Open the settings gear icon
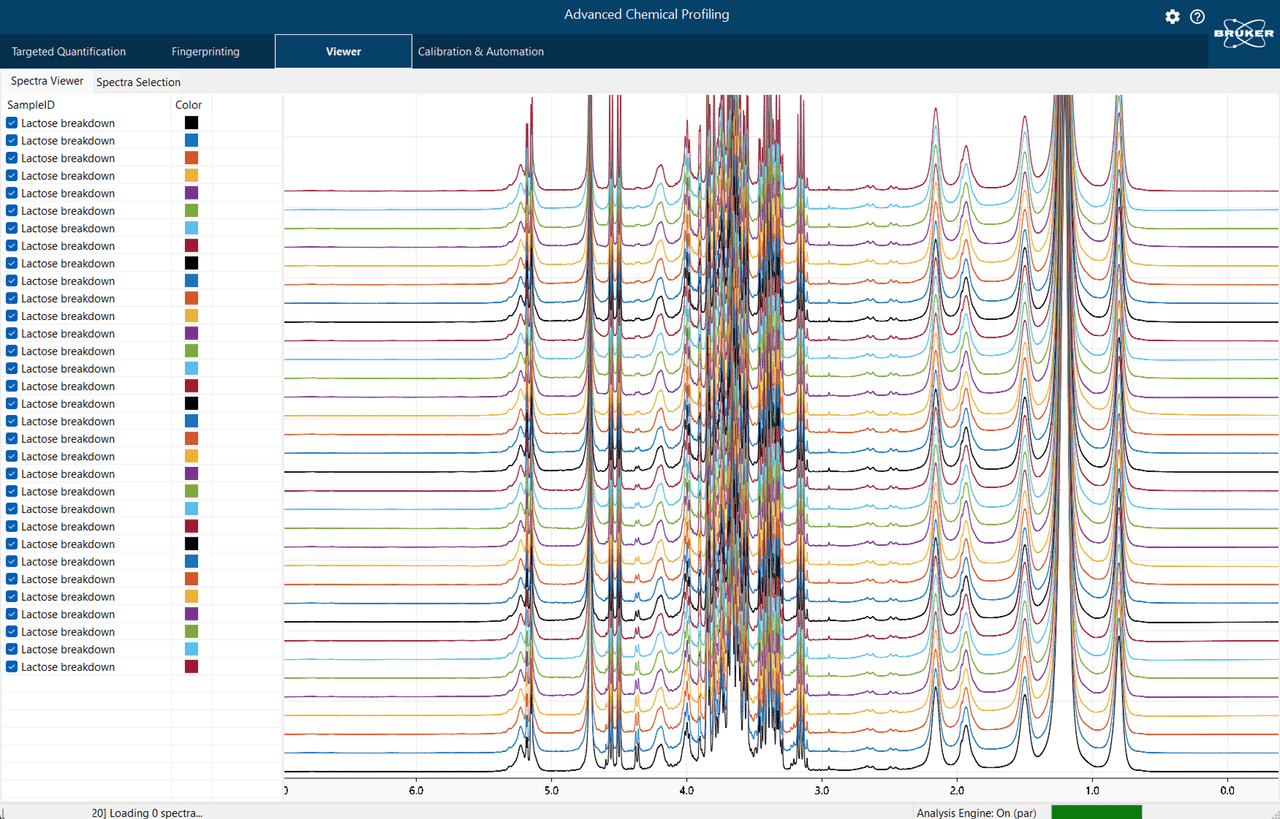 pos(1172,17)
